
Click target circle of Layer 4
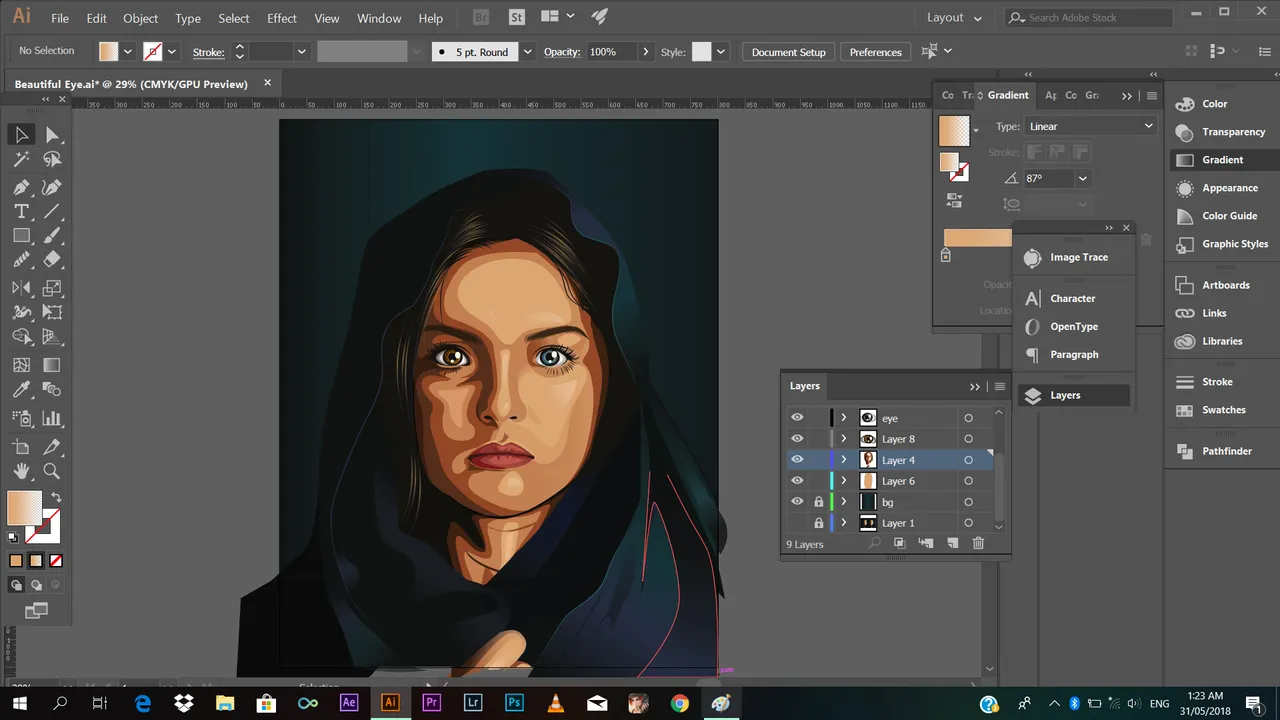pyautogui.click(x=968, y=460)
